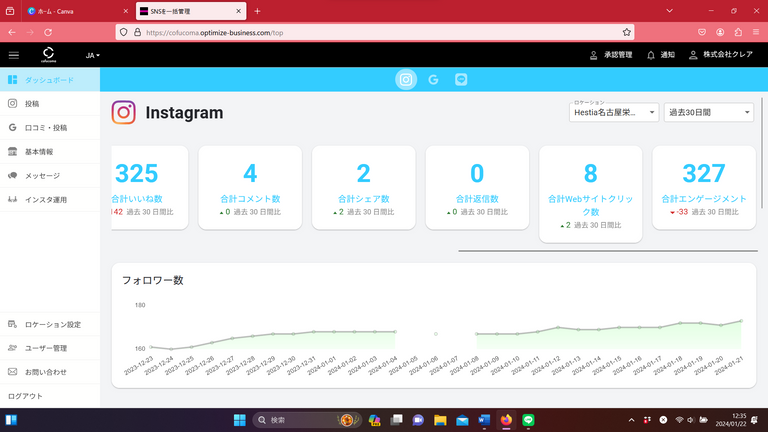
Task: Click the ログアウト link
Action: [x=25, y=396]
